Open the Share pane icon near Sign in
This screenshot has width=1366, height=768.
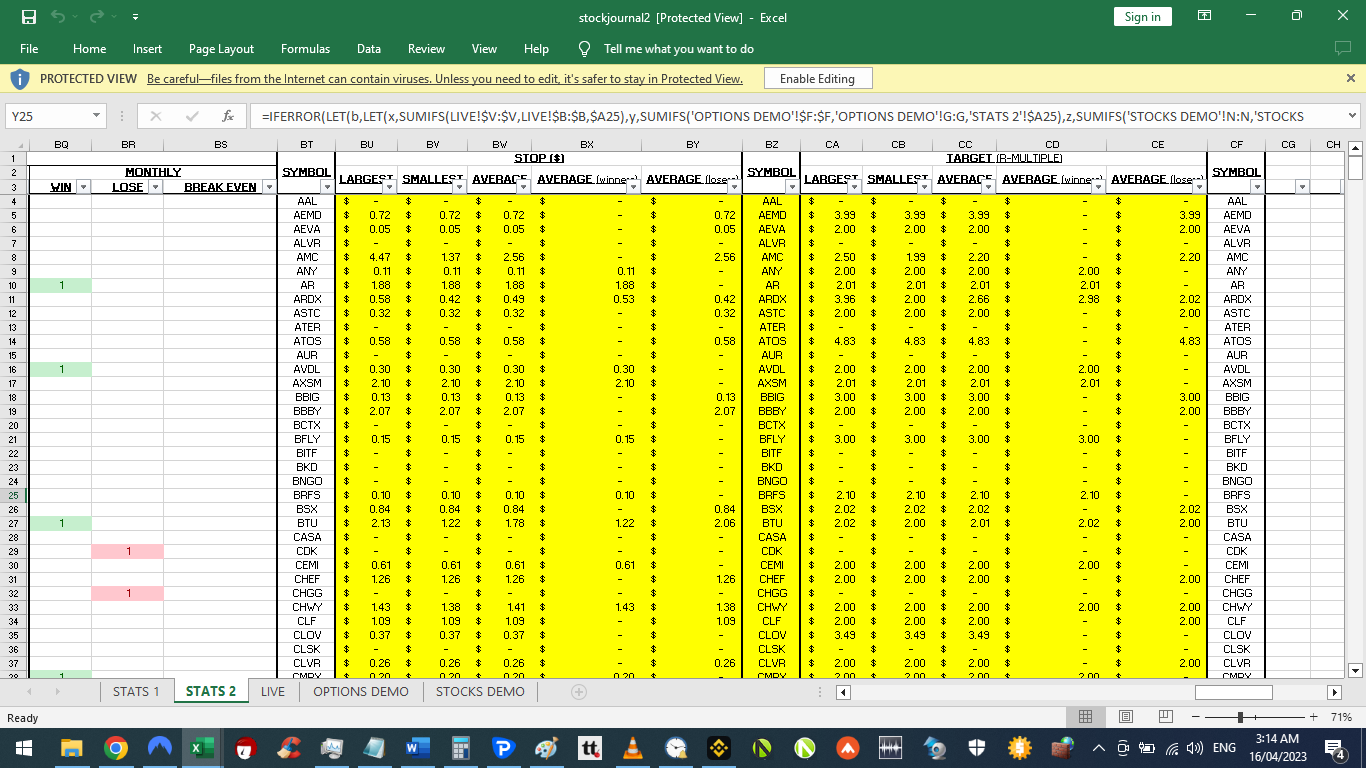(1204, 17)
